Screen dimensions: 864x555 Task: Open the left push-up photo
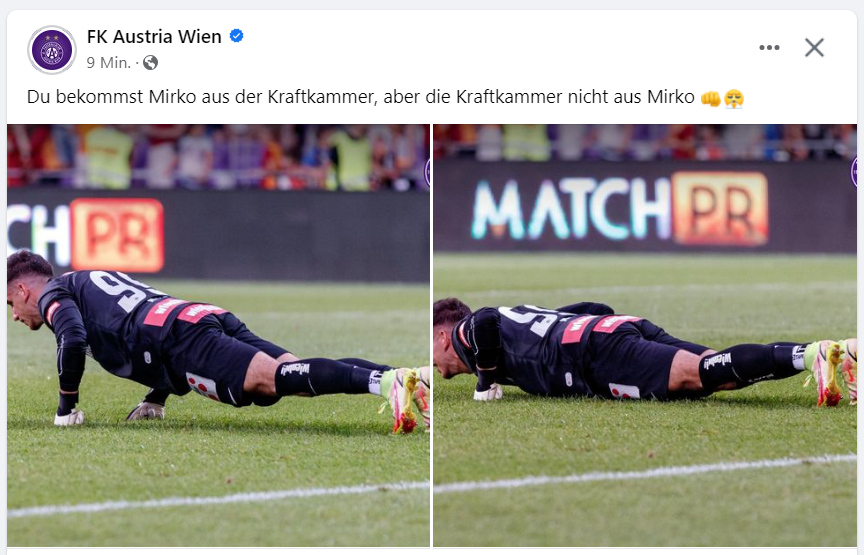(x=218, y=335)
